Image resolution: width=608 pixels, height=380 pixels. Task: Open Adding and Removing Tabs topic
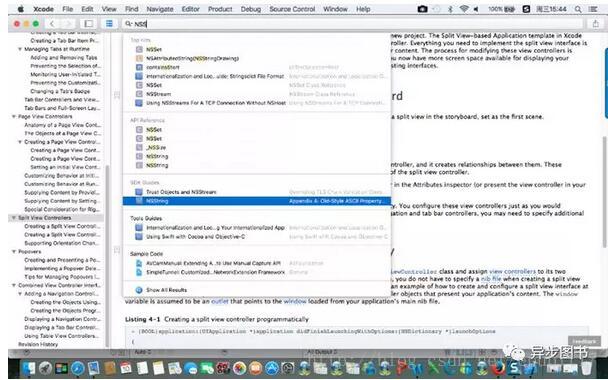[64, 57]
